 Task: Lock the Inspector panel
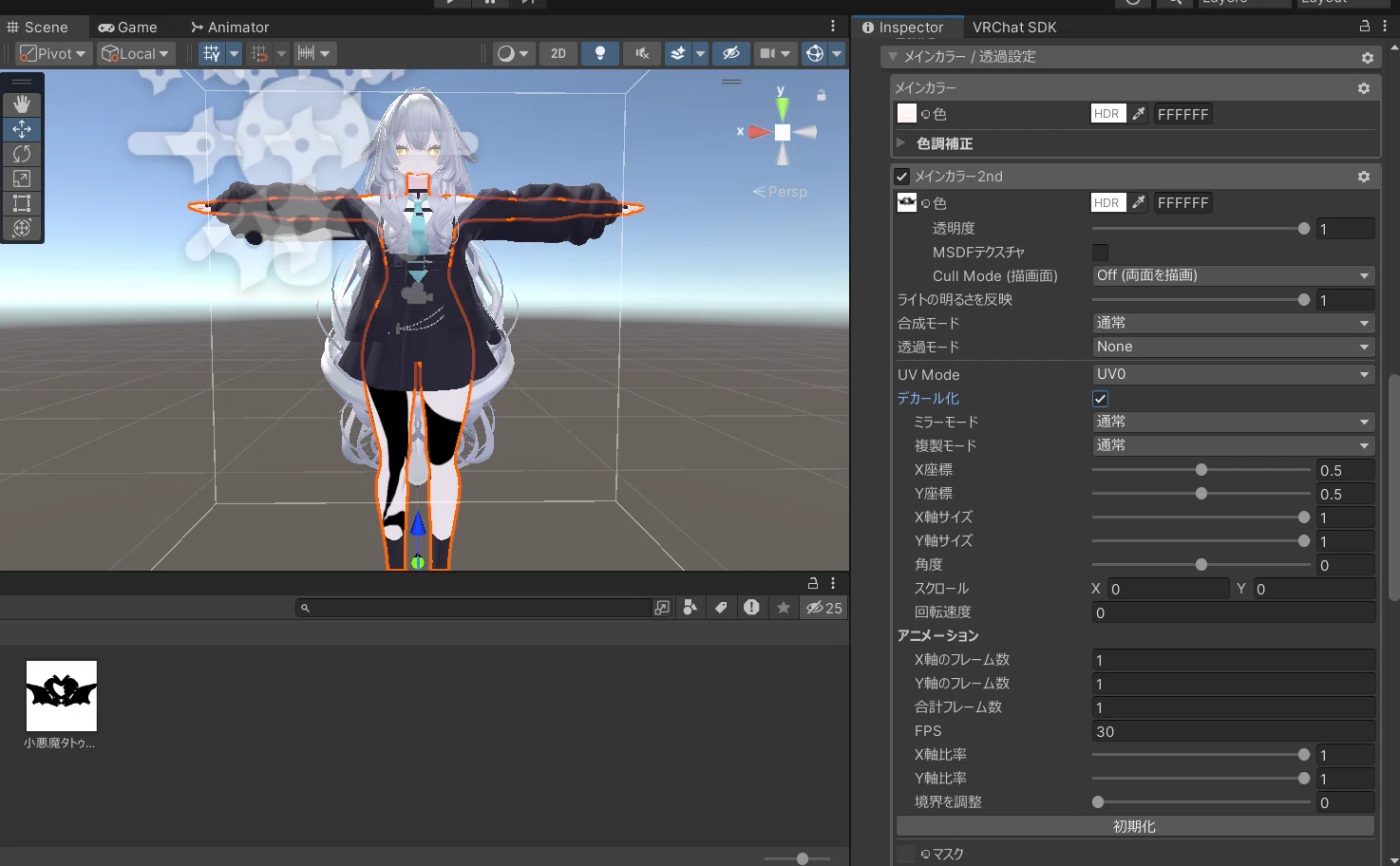[x=1365, y=27]
